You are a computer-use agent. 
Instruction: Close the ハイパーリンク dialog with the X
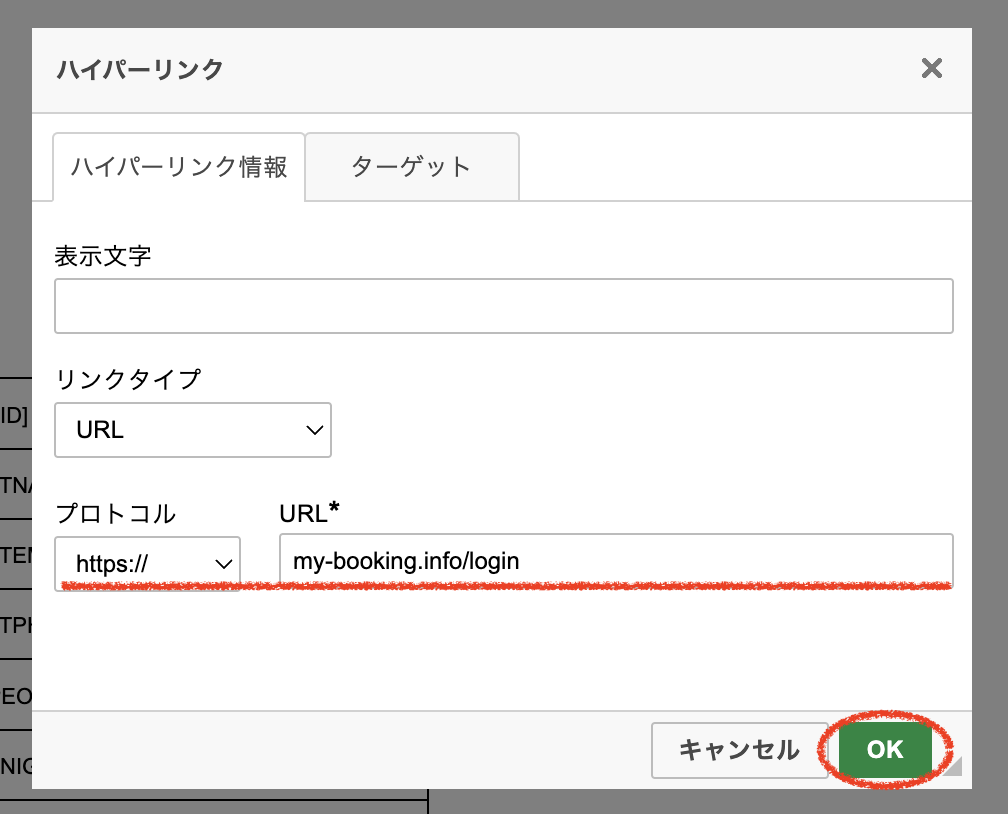click(931, 69)
